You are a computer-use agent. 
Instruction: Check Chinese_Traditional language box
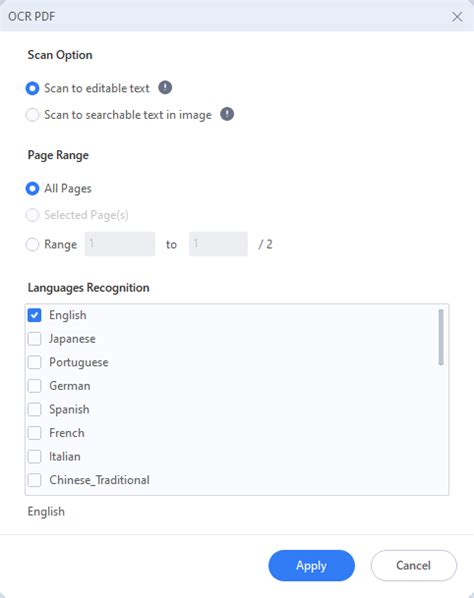(34, 480)
